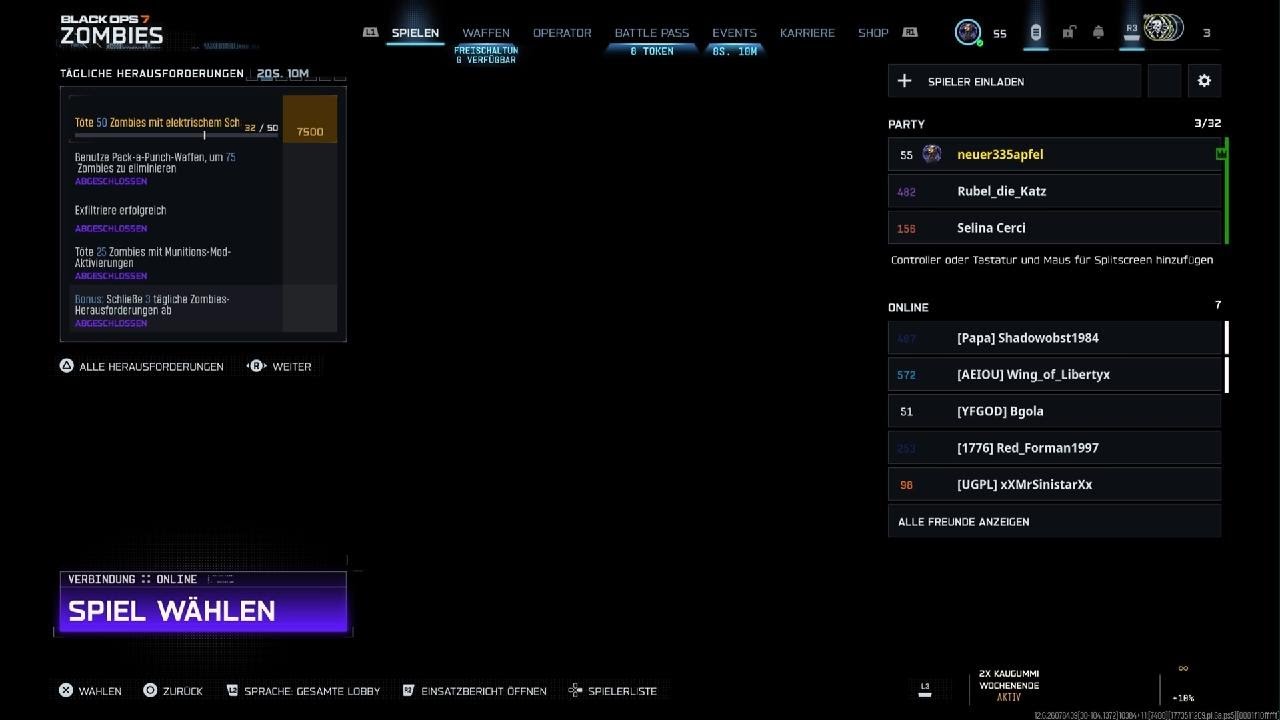This screenshot has width=1280, height=720.
Task: Click the Black Ops 7 Zombies logo
Action: [111, 30]
